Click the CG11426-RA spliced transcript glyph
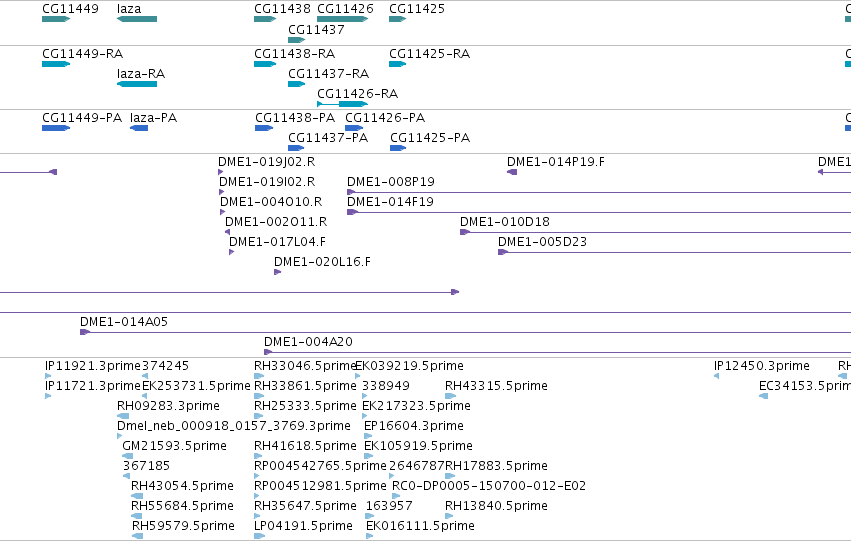 pyautogui.click(x=342, y=104)
